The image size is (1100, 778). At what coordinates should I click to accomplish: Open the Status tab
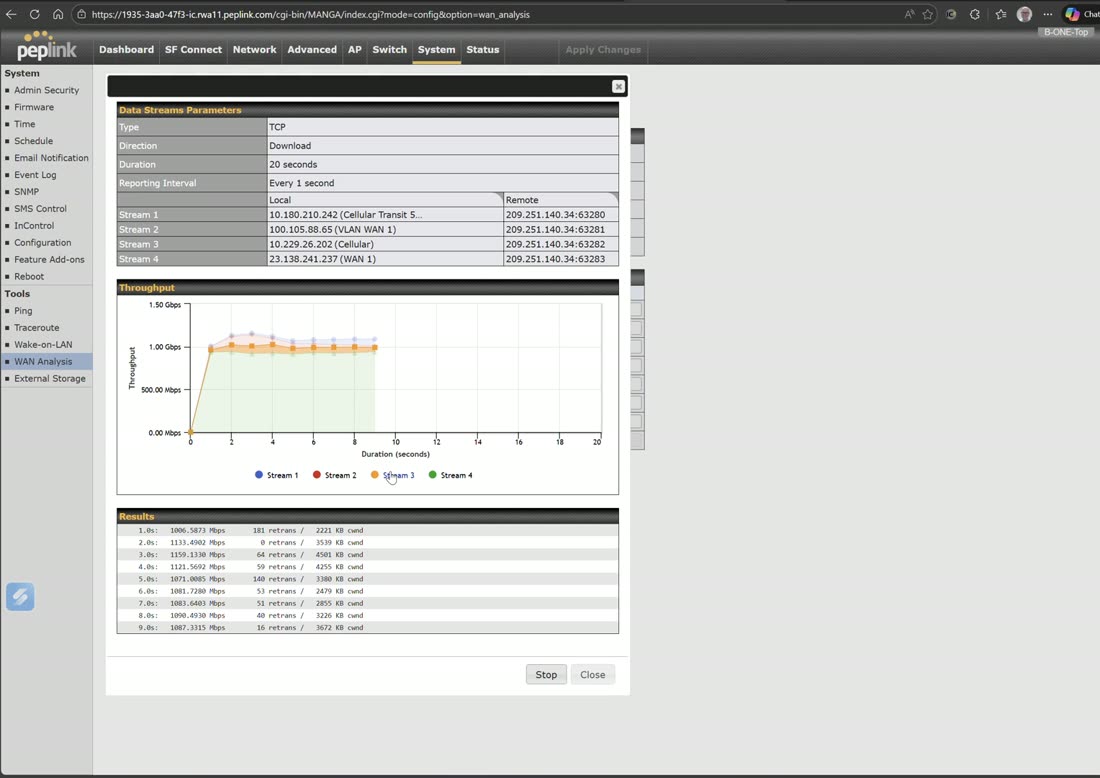click(x=483, y=50)
